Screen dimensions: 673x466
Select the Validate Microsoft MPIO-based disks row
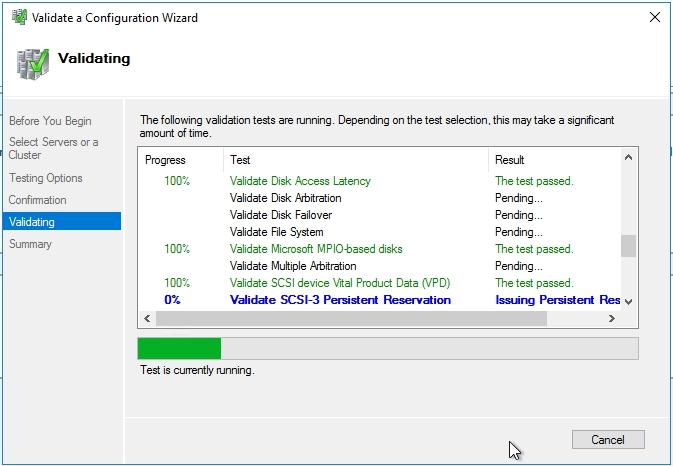(x=379, y=249)
